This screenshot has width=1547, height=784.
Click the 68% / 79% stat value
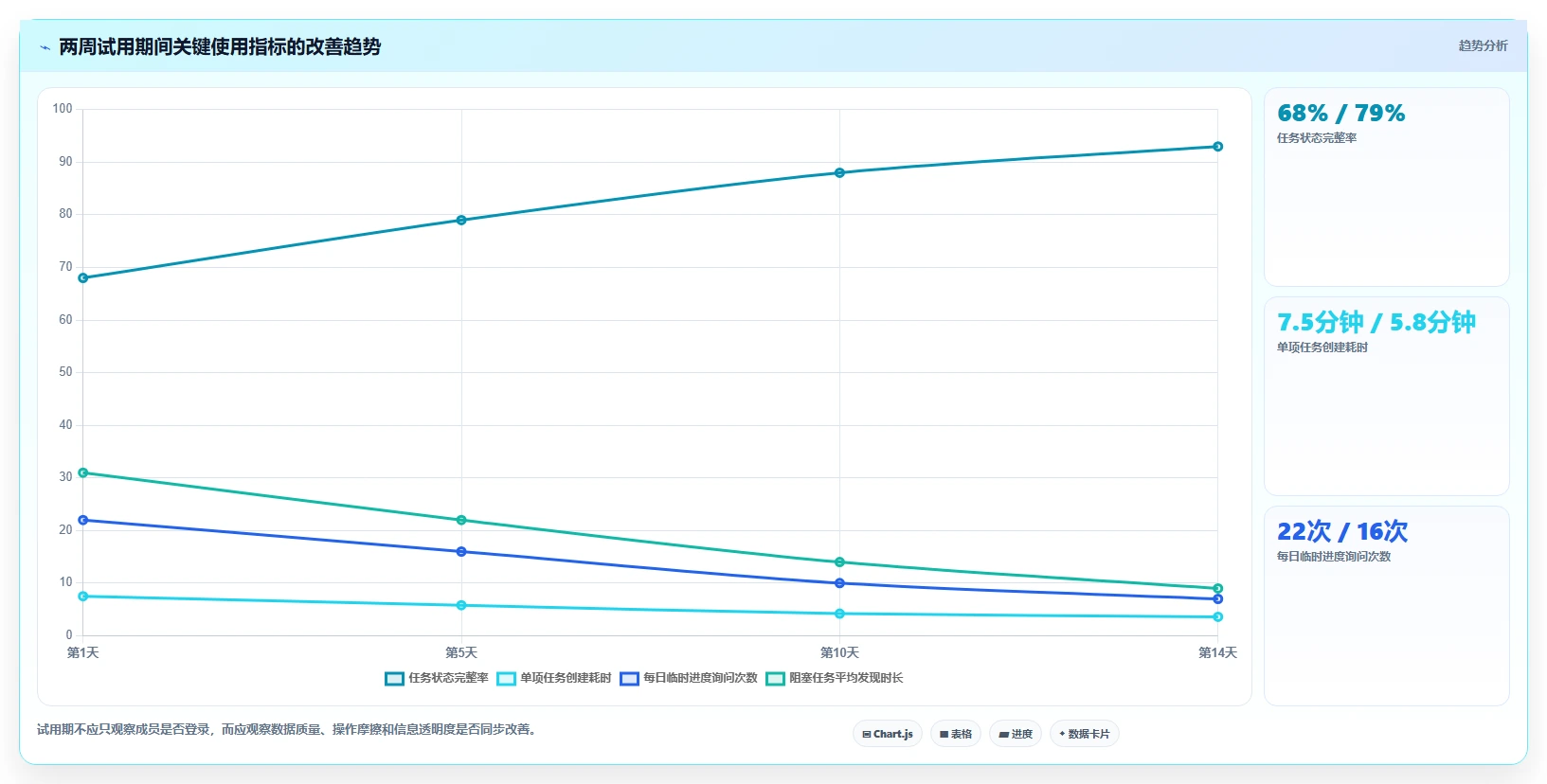1341,114
